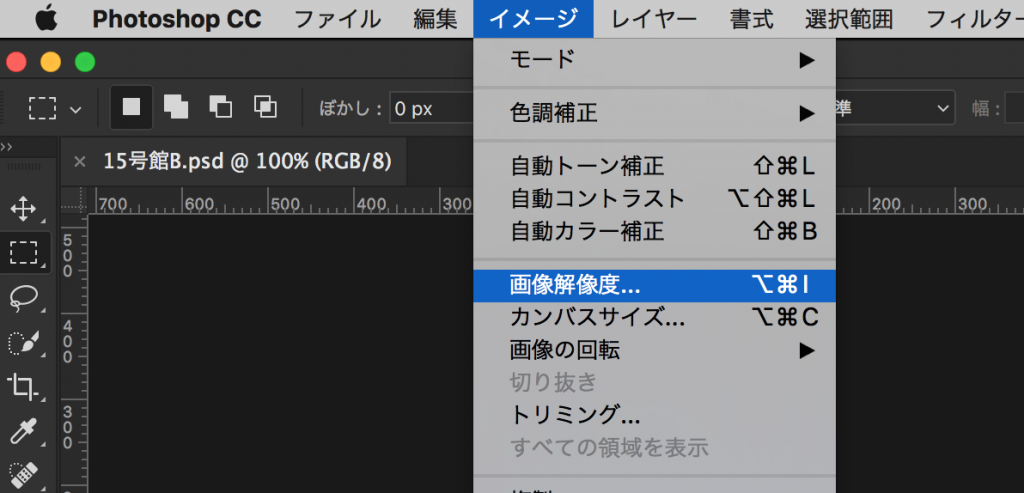Open the Apple menu

(x=47, y=19)
